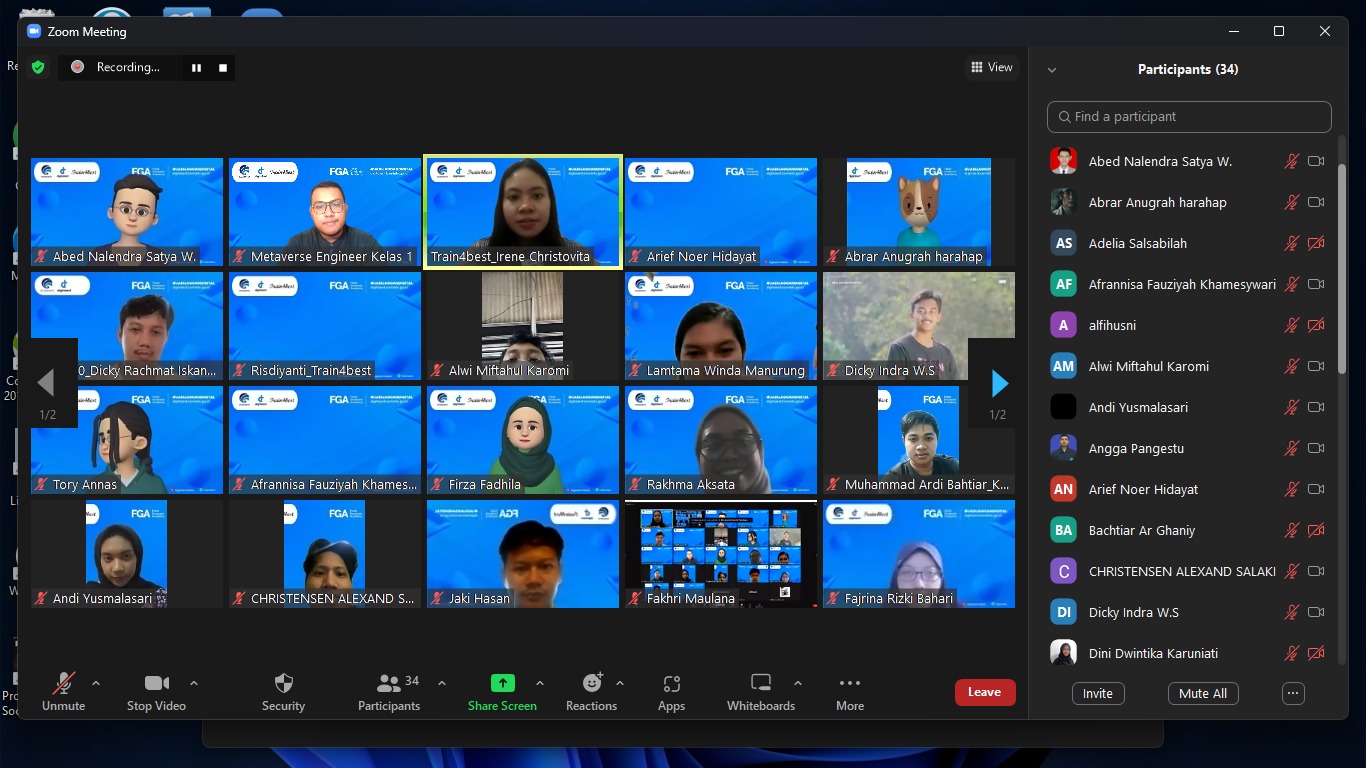The width and height of the screenshot is (1366, 768).
Task: Open the ellipsis menu beside Mute All
Action: (x=1293, y=693)
